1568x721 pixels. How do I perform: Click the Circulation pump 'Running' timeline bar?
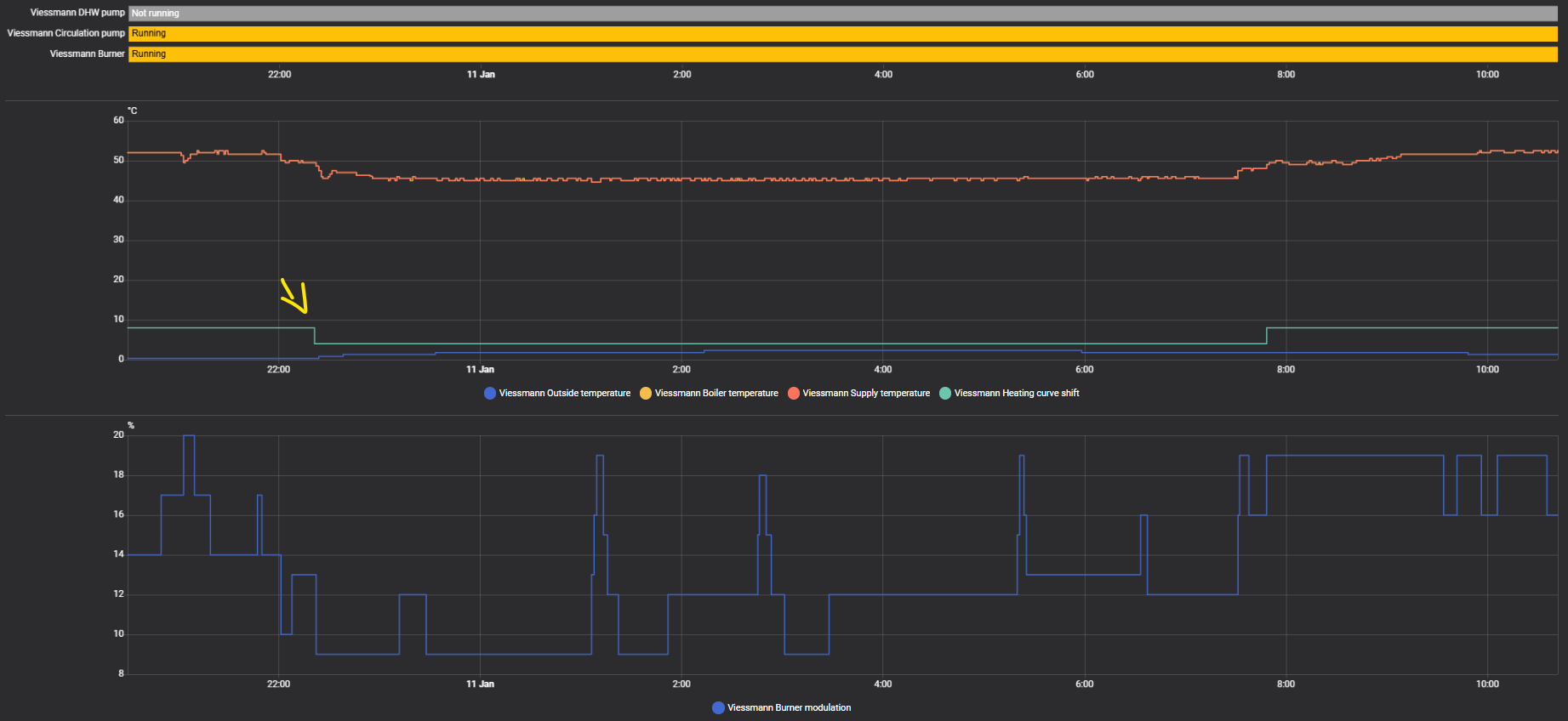tap(843, 33)
